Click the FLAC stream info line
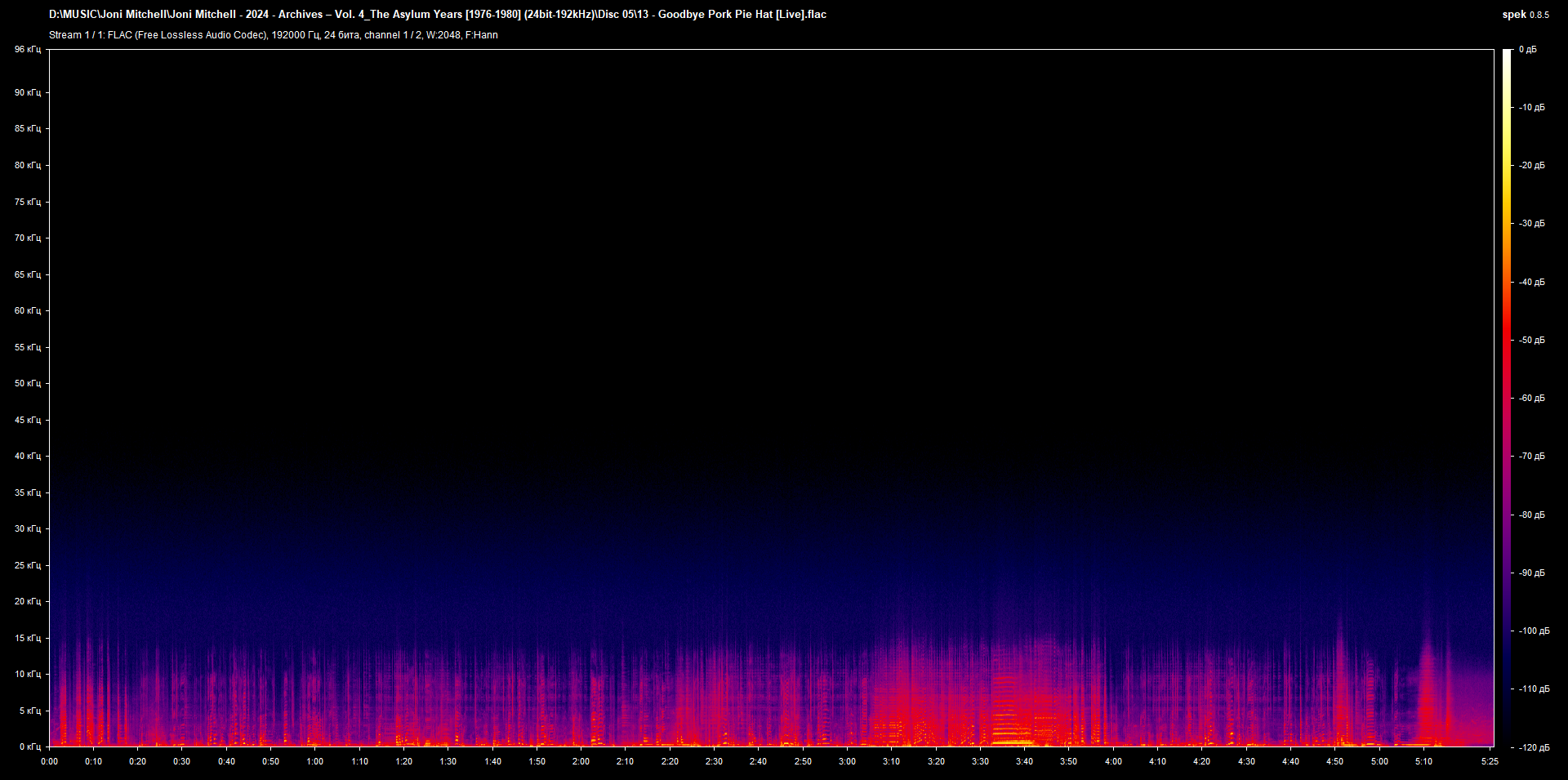The image size is (1568, 780). click(274, 35)
